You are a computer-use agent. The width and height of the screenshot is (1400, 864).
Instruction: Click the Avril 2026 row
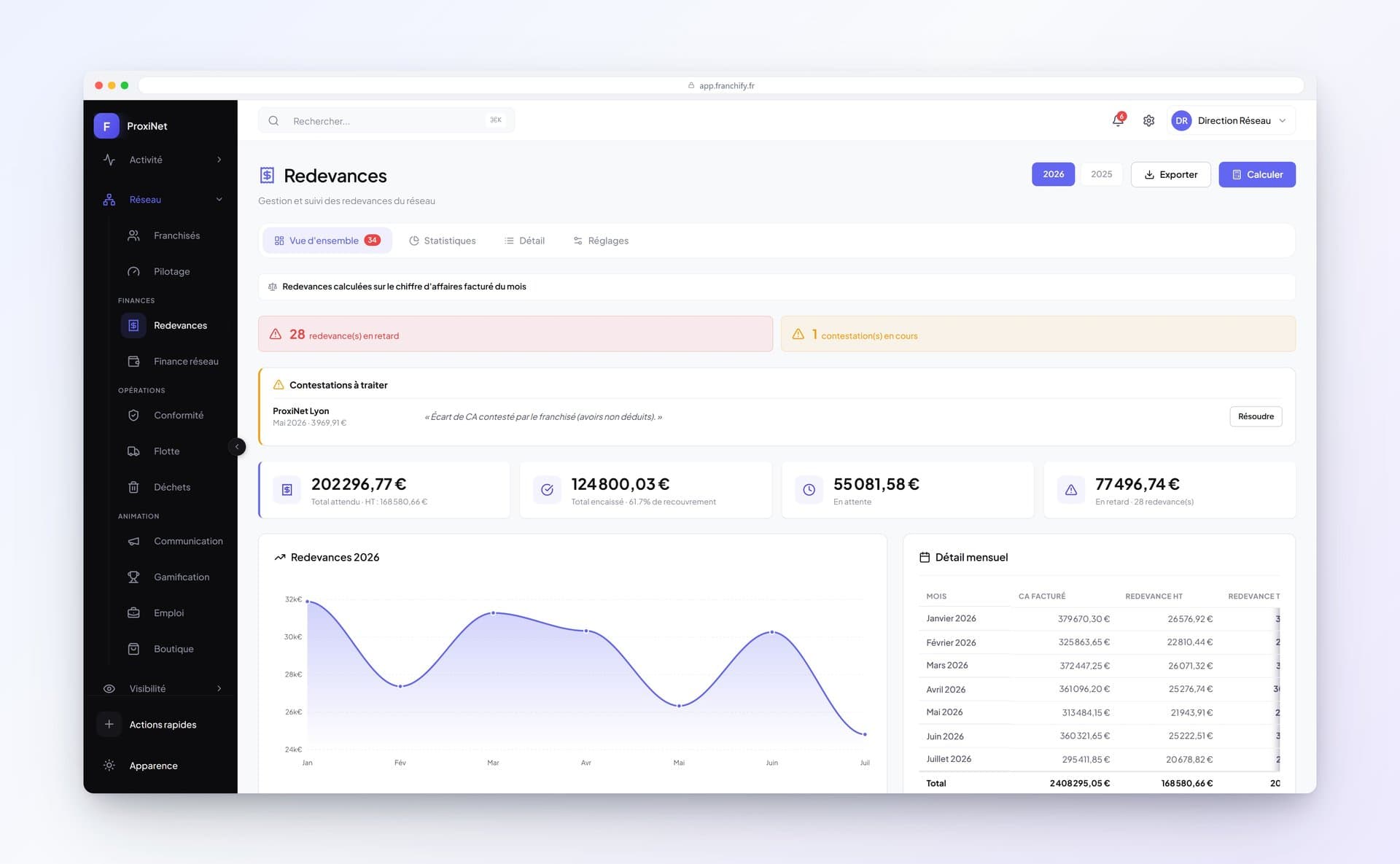(1099, 689)
